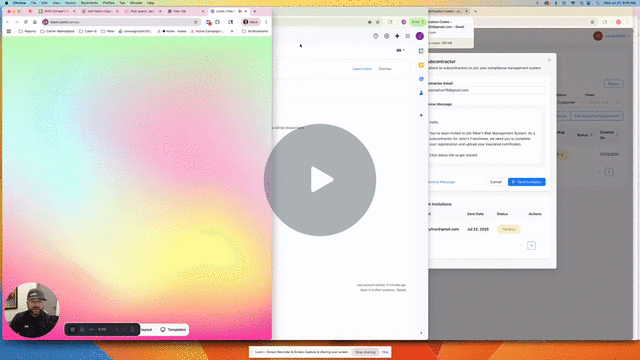Open Contacts icon in Gmail side panel
The width and height of the screenshot is (640, 360).
421,93
